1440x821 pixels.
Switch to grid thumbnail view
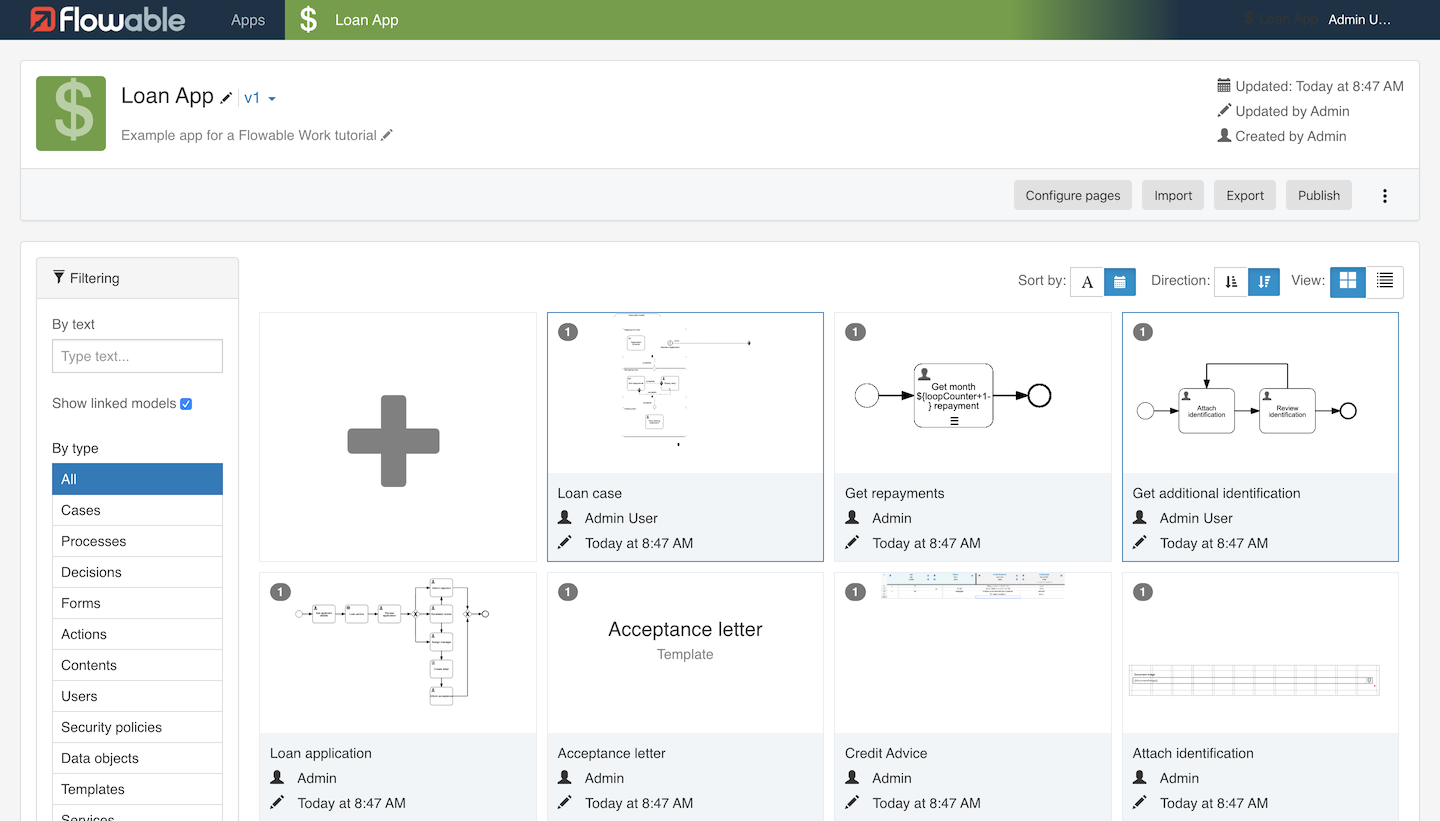tap(1348, 282)
